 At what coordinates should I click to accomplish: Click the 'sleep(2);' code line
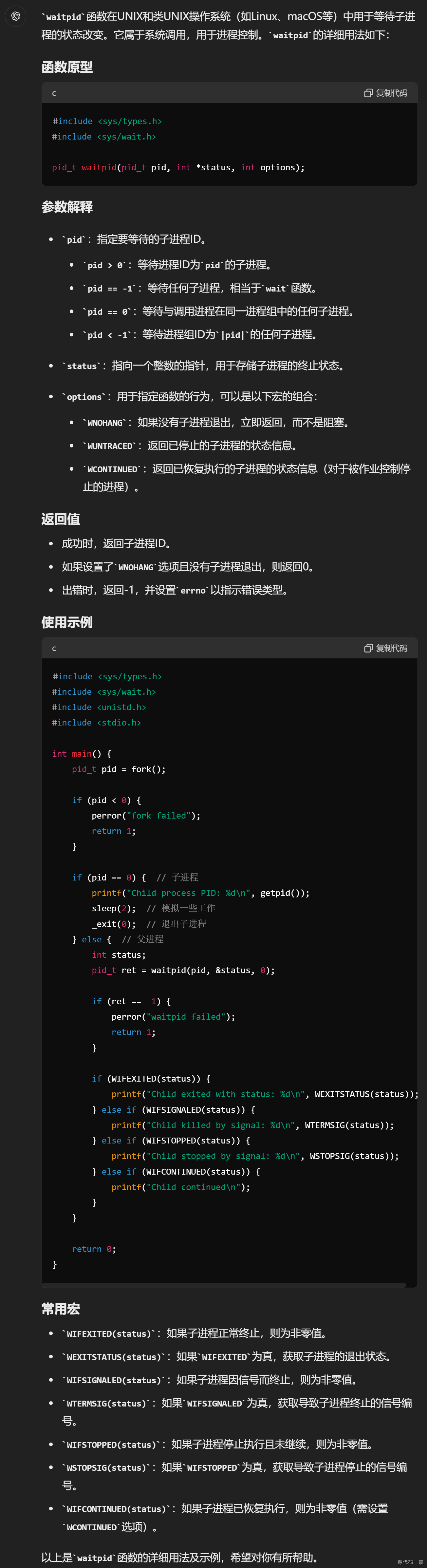(x=114, y=908)
